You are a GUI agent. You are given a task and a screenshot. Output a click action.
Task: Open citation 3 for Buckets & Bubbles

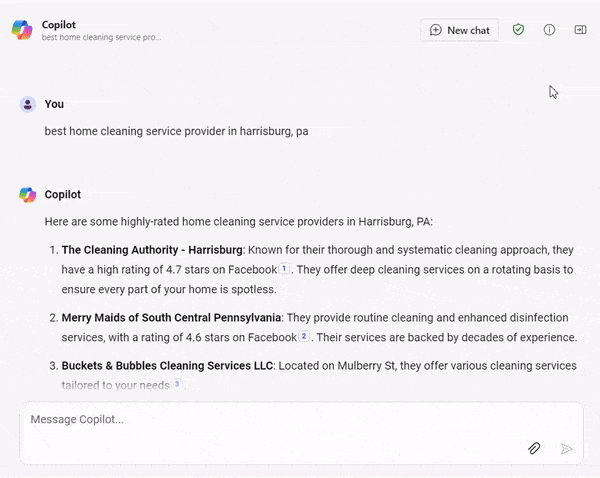177,384
